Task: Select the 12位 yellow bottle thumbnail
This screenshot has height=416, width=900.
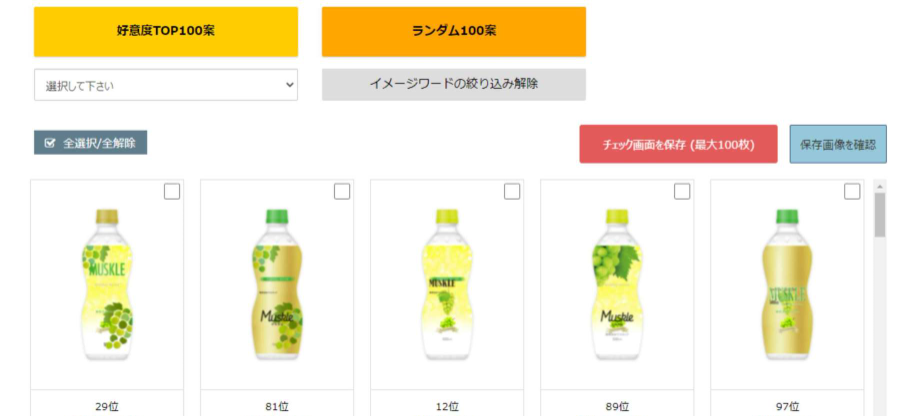Action: point(447,285)
